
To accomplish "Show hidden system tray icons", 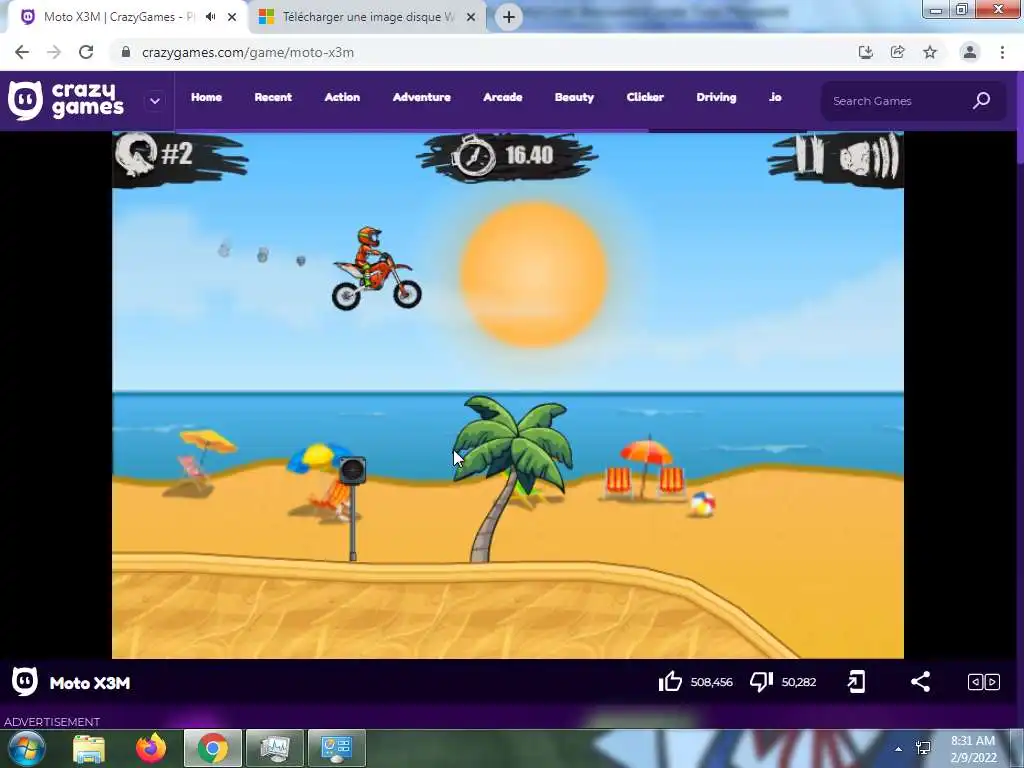I will [x=899, y=749].
